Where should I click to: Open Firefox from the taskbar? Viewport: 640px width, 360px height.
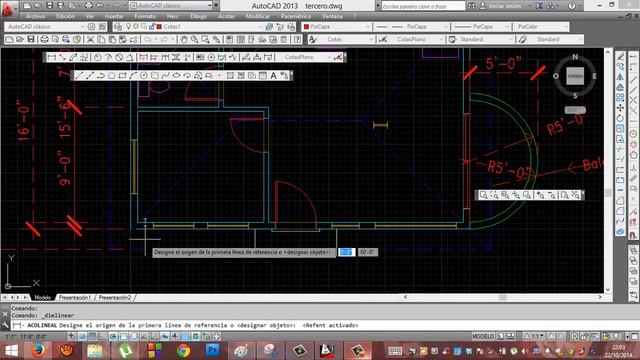tap(38, 351)
